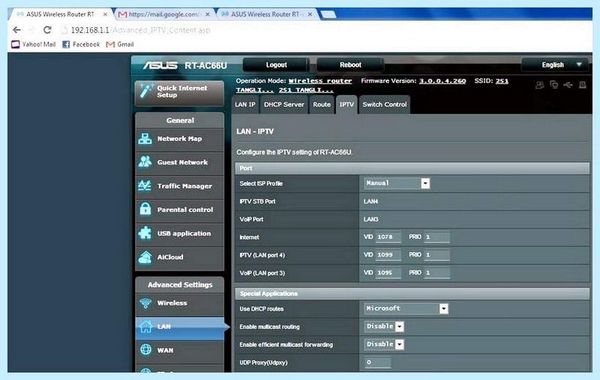Go back using the browser back arrow
The width and height of the screenshot is (600, 380).
pyautogui.click(x=17, y=30)
